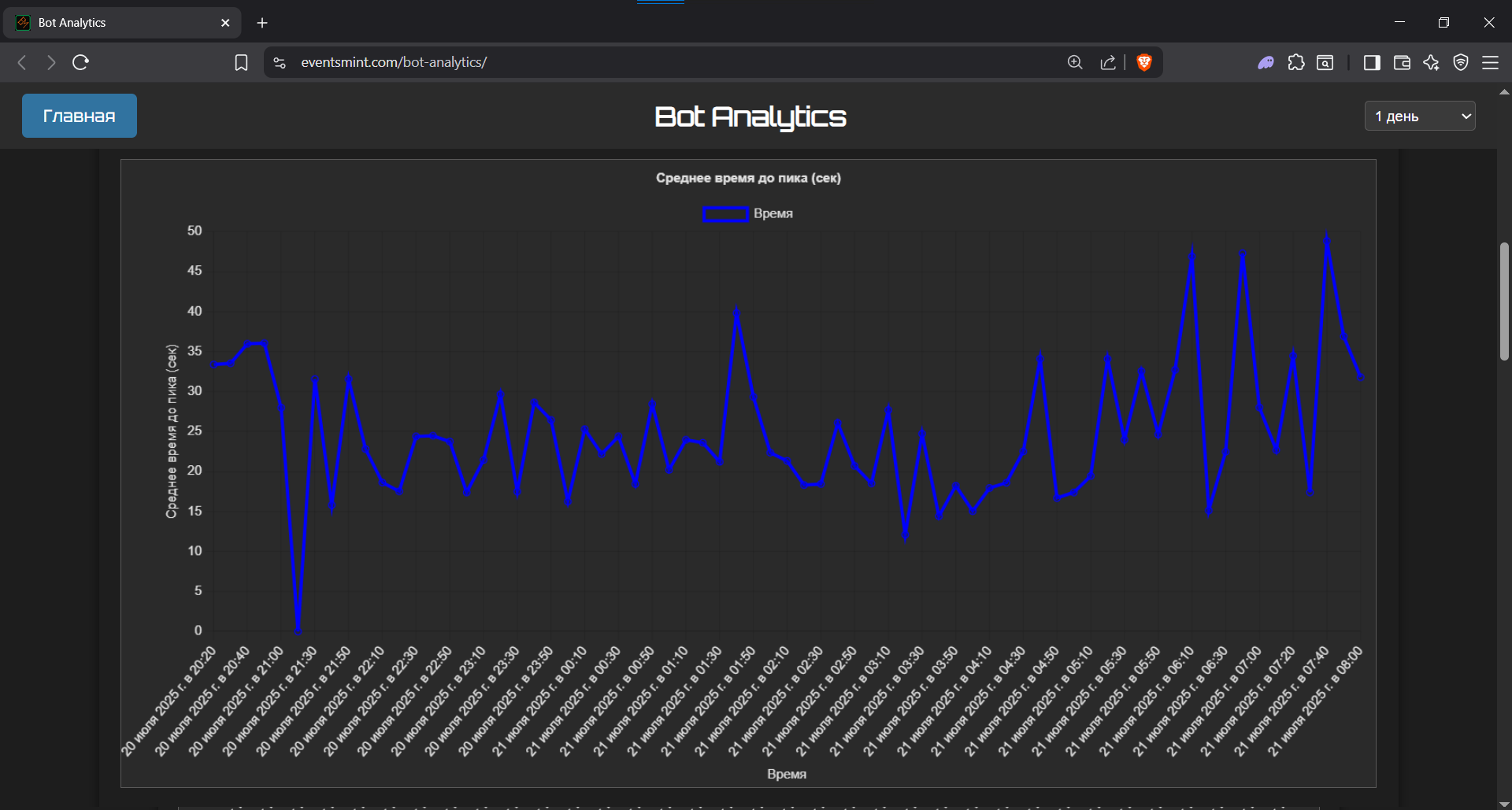Open a new tab with plus button
Viewport: 1512px width, 810px height.
(x=262, y=23)
